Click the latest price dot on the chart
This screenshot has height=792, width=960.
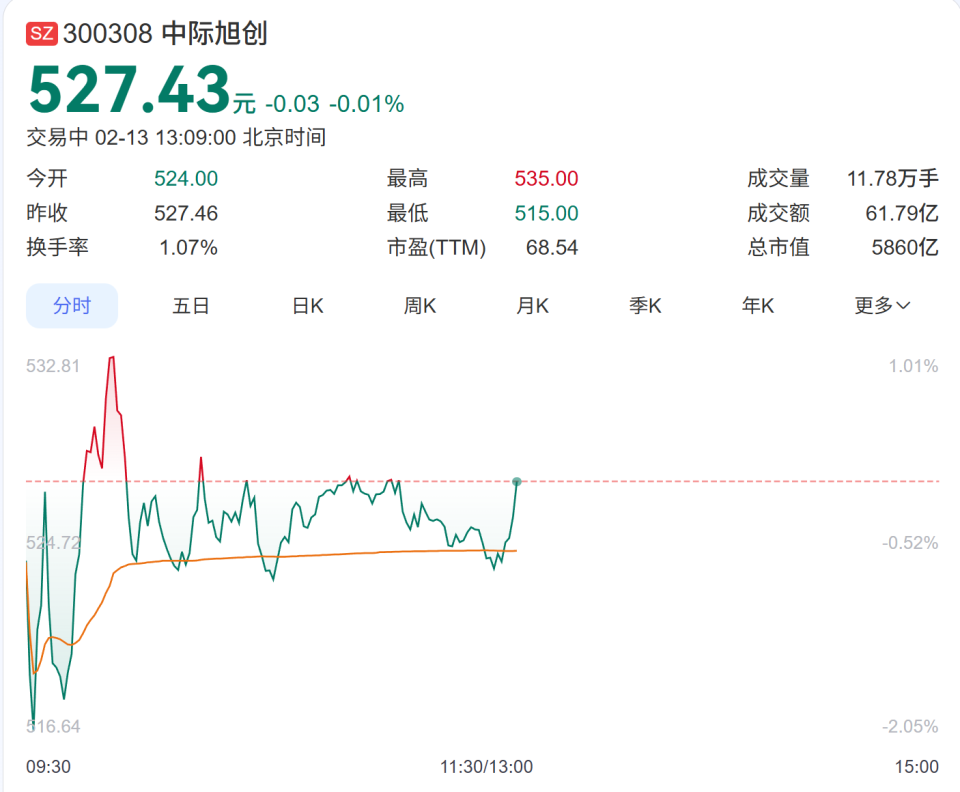(x=516, y=483)
